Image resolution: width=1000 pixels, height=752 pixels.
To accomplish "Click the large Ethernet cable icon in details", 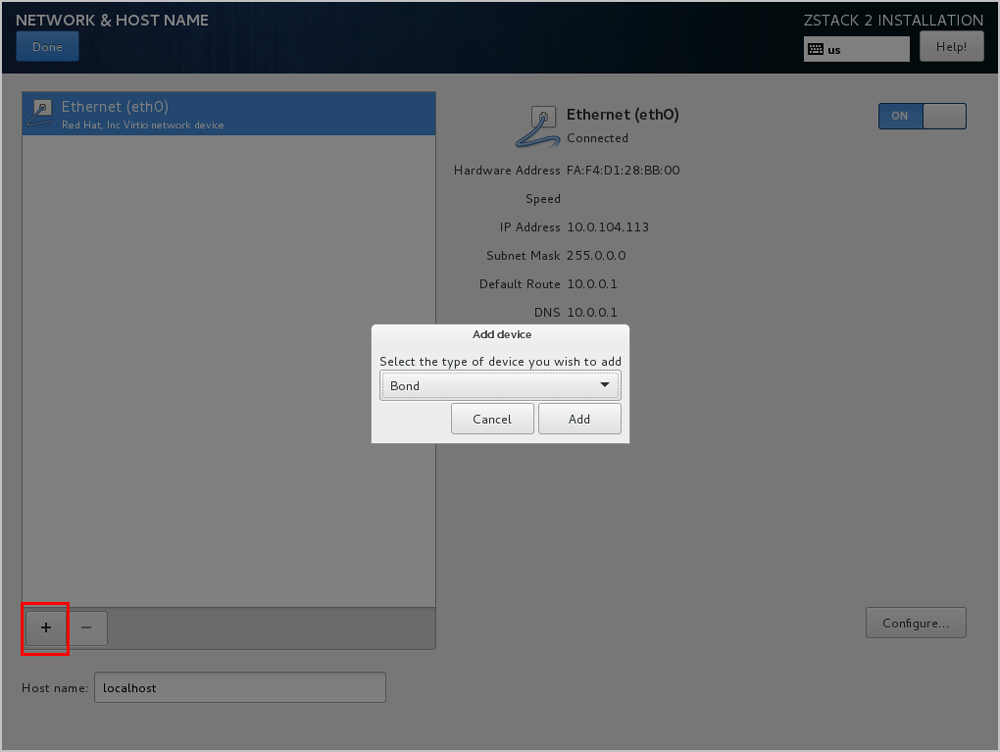I will tap(538, 126).
